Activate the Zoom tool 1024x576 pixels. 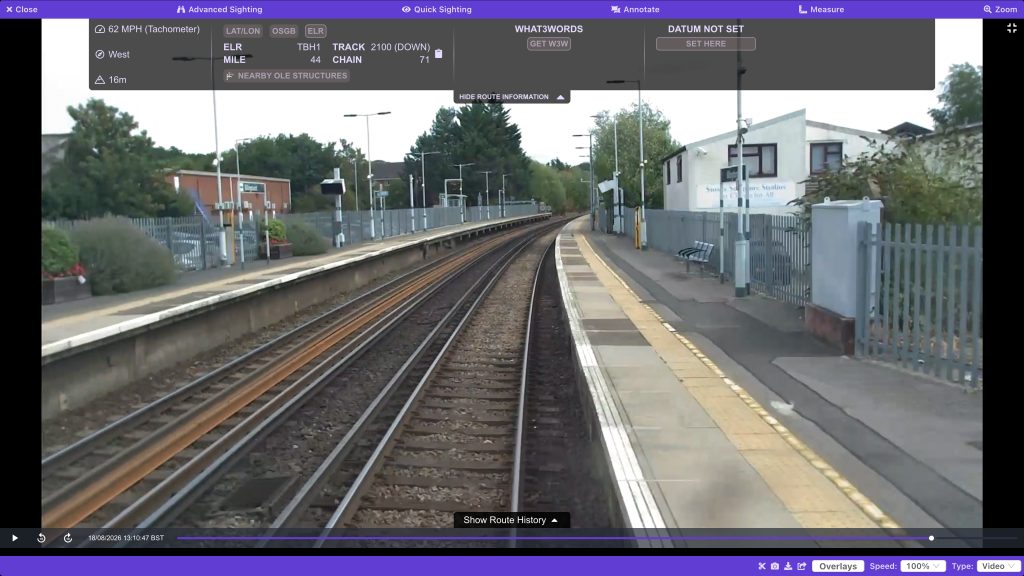click(x=1000, y=9)
